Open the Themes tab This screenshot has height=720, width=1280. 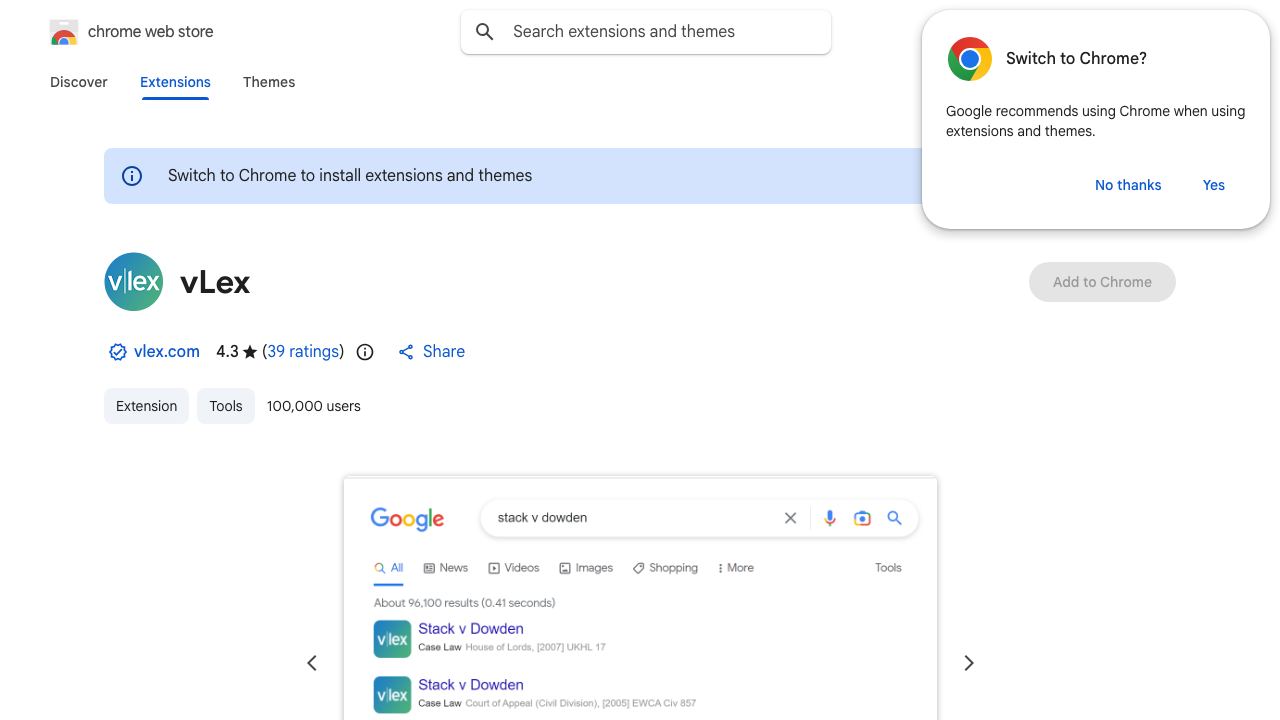(269, 82)
